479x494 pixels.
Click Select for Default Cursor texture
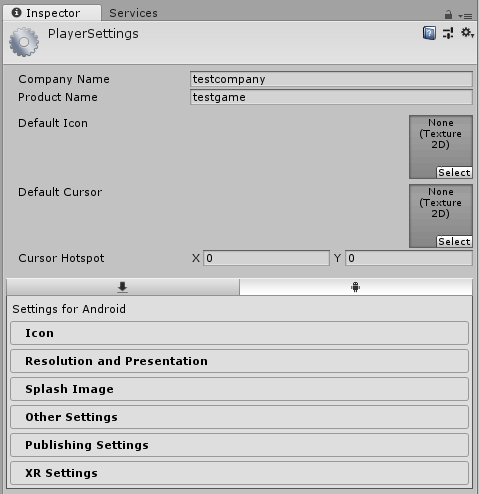pyautogui.click(x=454, y=241)
